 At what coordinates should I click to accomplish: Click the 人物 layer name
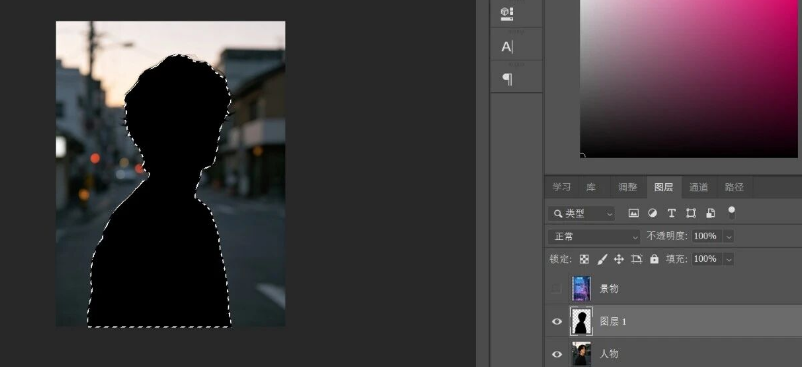click(609, 354)
